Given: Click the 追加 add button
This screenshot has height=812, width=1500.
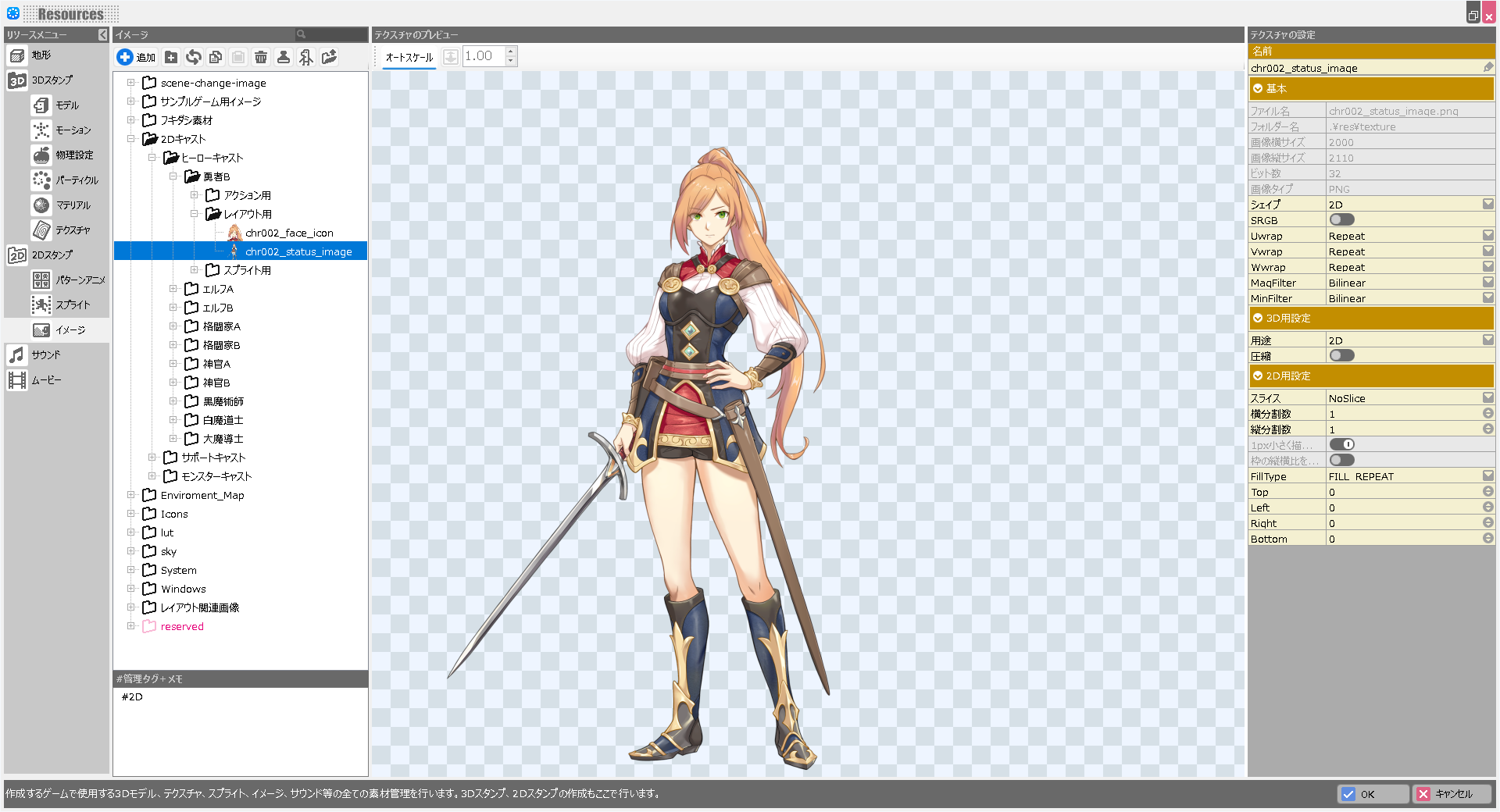Looking at the screenshot, I should coord(137,57).
